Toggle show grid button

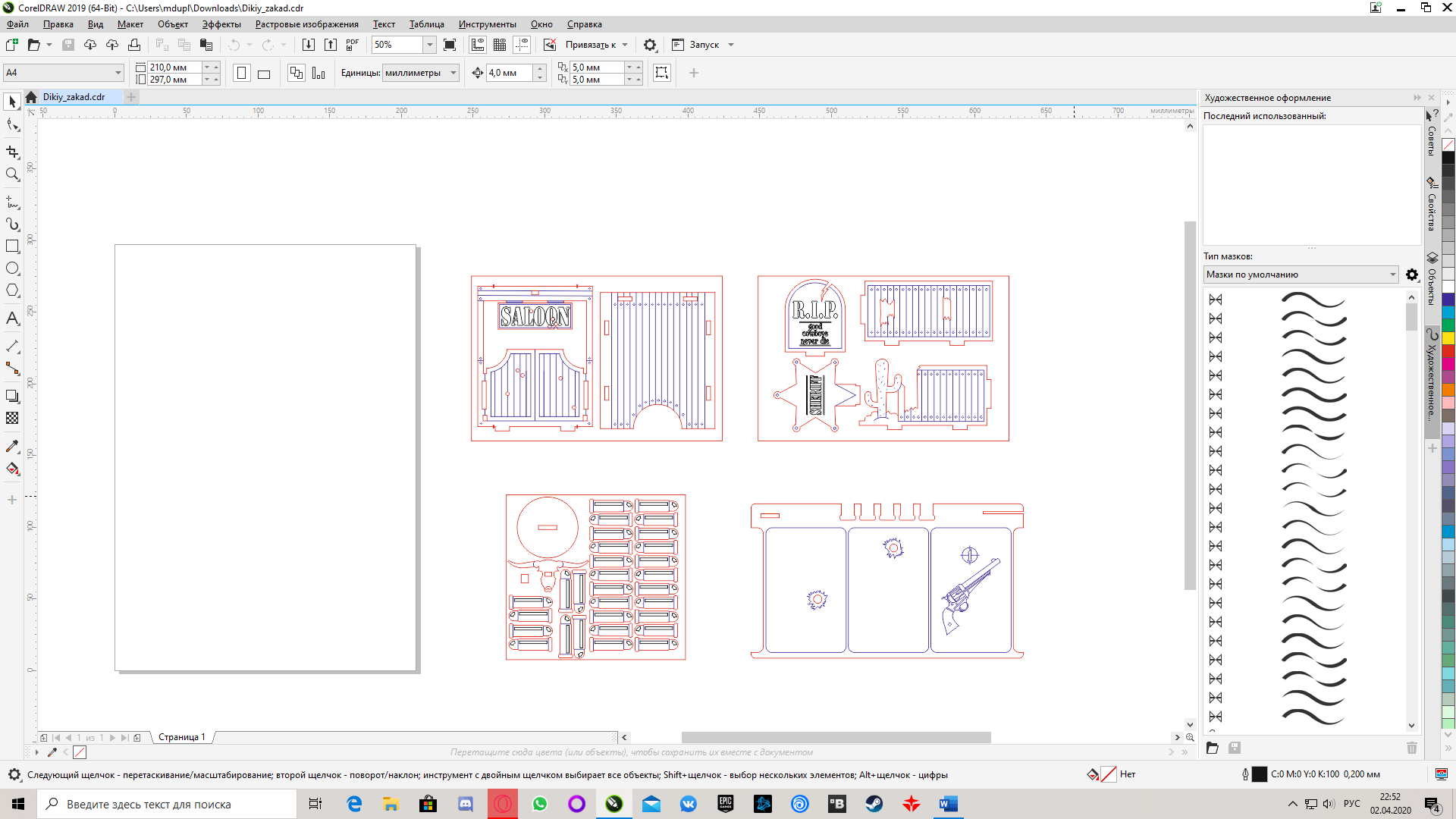pyautogui.click(x=500, y=45)
